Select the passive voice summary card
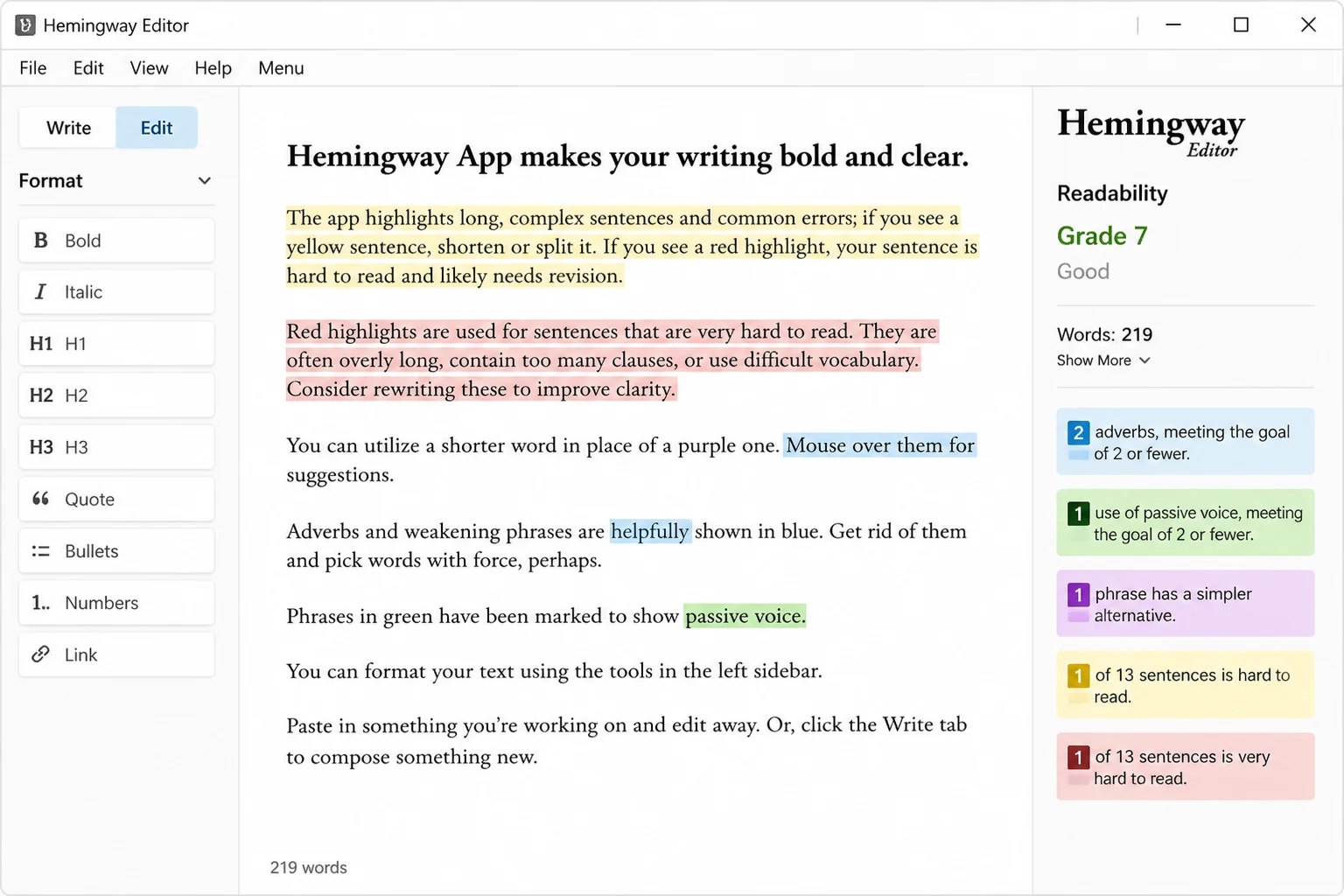Image resolution: width=1344 pixels, height=896 pixels. 1185,522
